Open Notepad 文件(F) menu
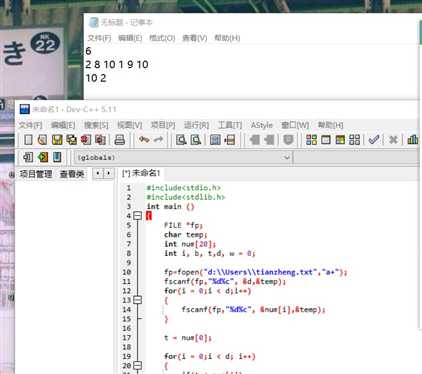The height and width of the screenshot is (374, 422). click(99, 38)
